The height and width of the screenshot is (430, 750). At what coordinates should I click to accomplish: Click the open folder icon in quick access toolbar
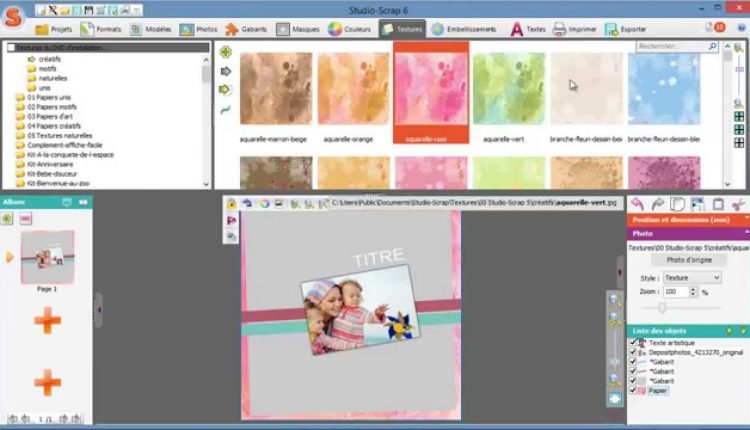64,10
